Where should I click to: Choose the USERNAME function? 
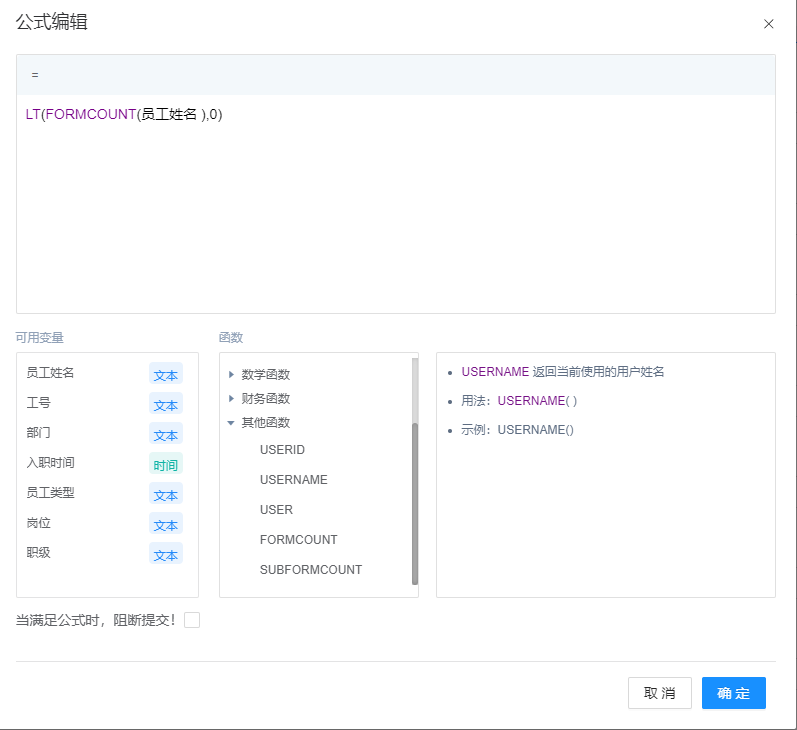tap(293, 480)
